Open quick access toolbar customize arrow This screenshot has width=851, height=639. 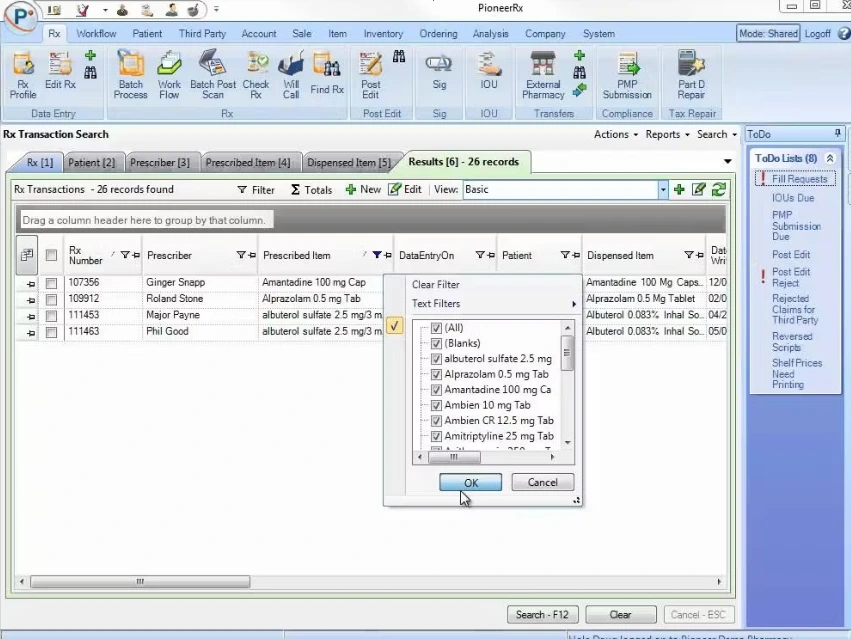pos(216,9)
